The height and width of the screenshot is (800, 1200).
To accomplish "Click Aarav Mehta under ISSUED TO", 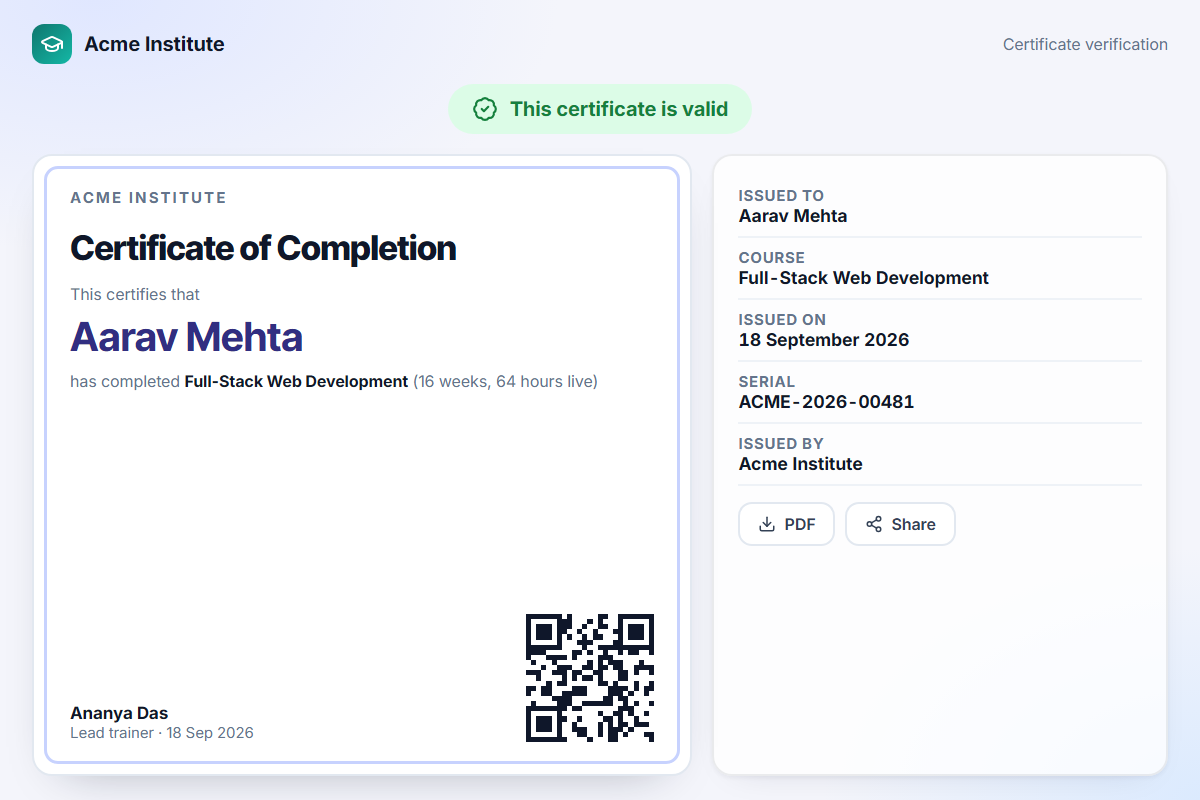I will [x=793, y=216].
